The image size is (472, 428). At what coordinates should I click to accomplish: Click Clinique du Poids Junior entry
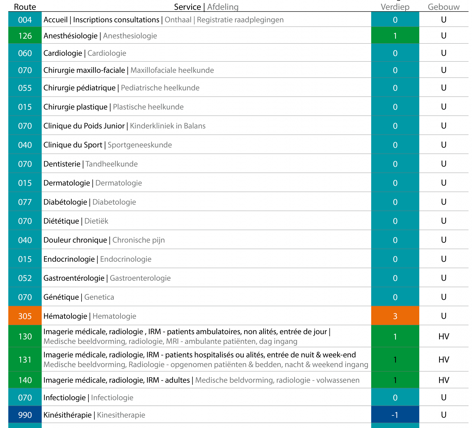(124, 126)
